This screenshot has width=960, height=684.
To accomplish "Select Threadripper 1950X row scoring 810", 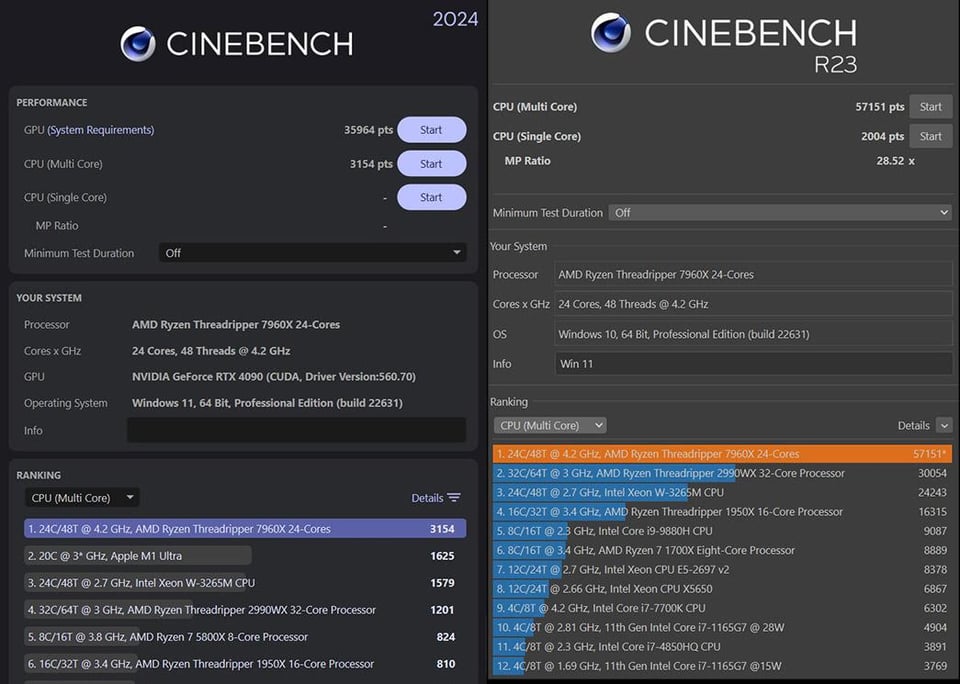I will (245, 663).
